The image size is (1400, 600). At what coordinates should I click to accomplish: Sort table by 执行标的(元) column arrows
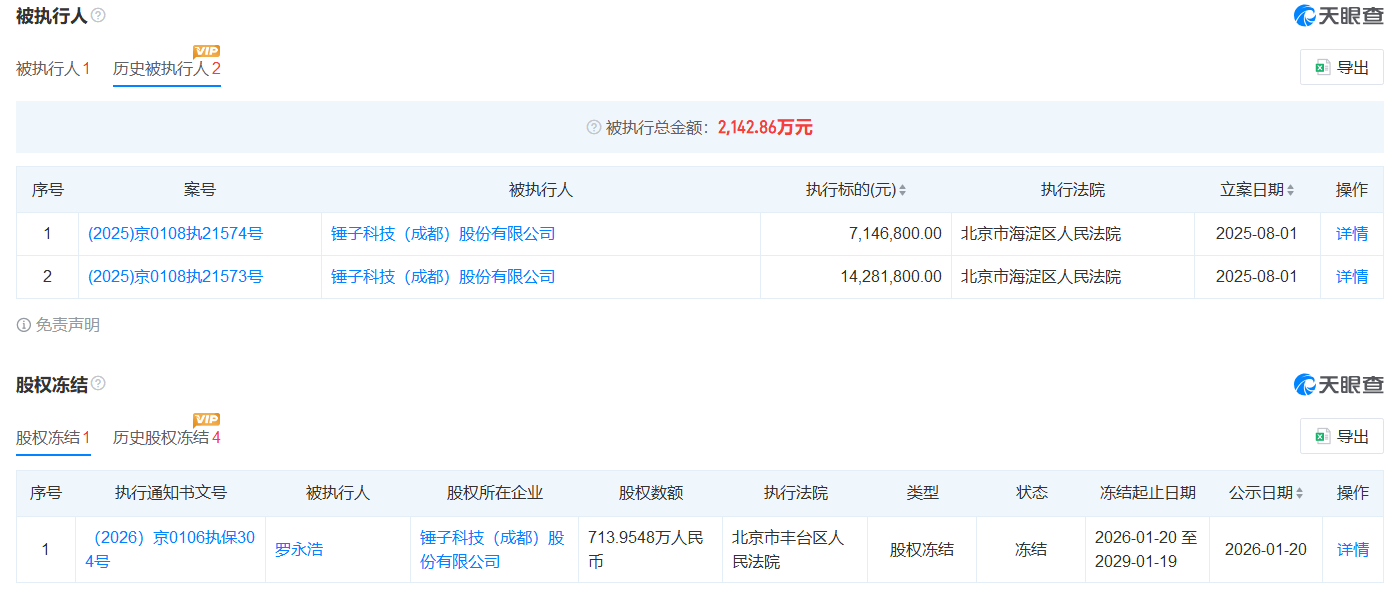(x=903, y=190)
